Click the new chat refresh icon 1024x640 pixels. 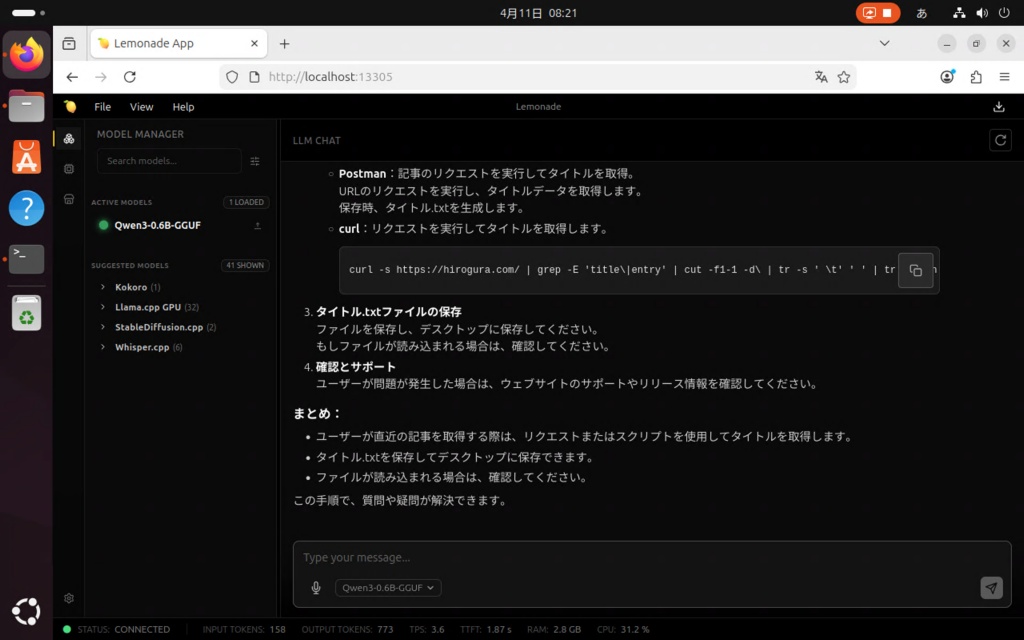point(999,141)
